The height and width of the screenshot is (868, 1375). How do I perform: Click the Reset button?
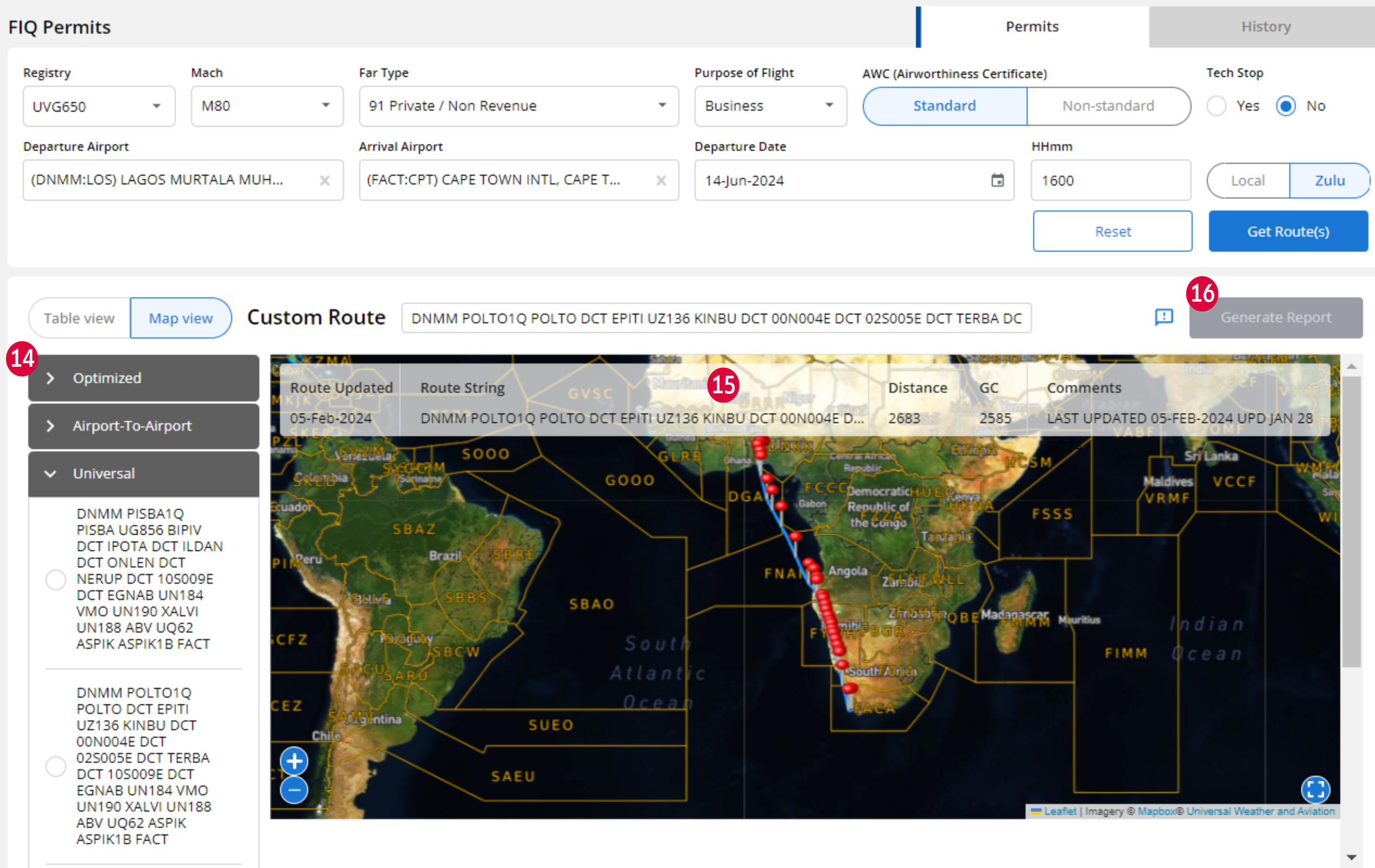point(1112,231)
